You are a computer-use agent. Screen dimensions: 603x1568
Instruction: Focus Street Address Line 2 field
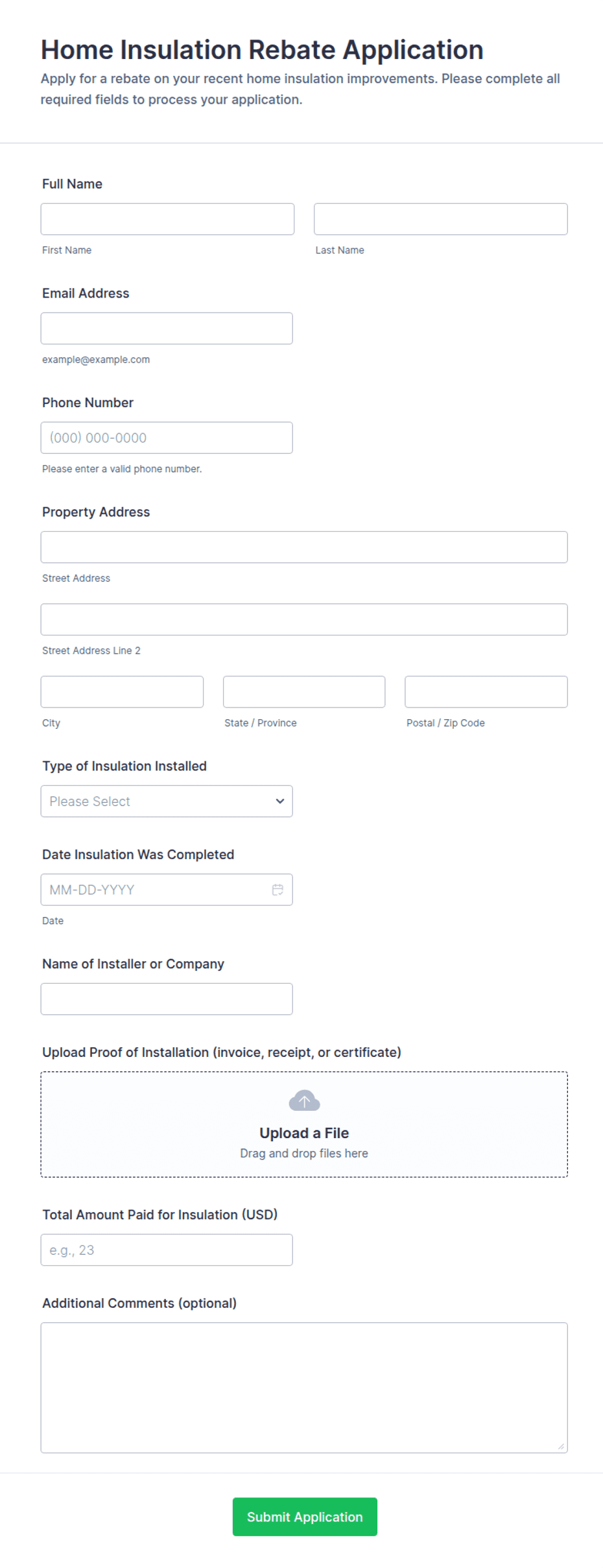(x=304, y=620)
